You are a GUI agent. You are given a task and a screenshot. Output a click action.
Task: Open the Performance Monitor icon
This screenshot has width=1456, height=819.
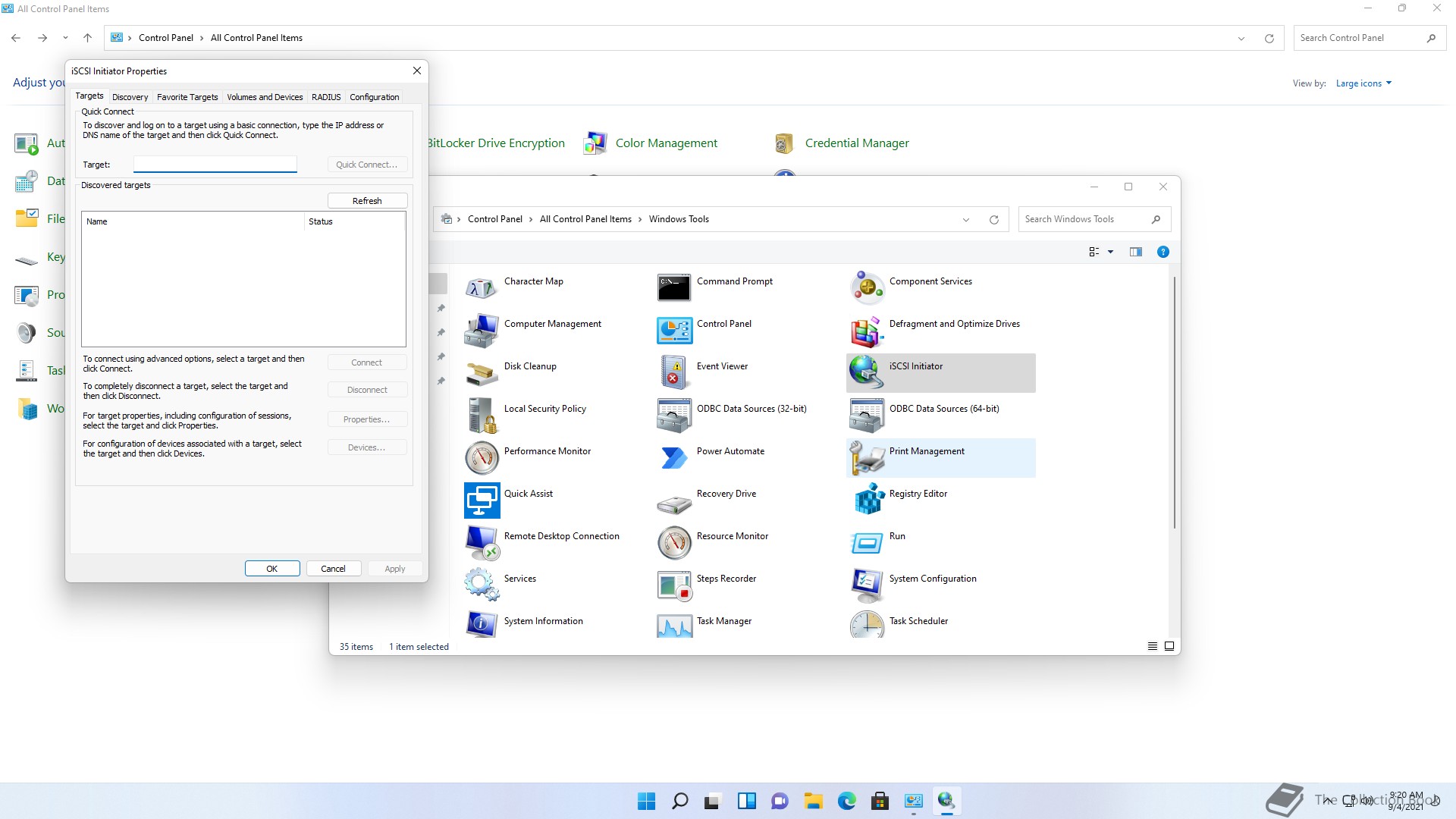(482, 458)
